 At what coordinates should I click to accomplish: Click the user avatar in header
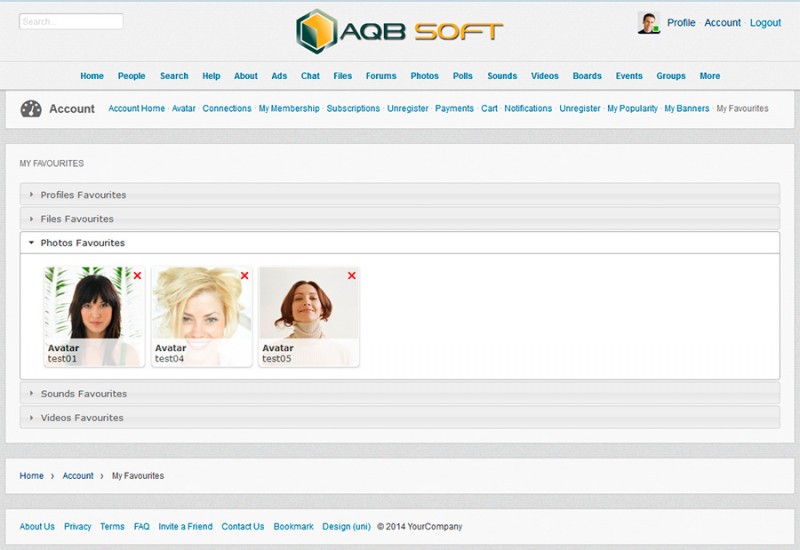click(648, 23)
